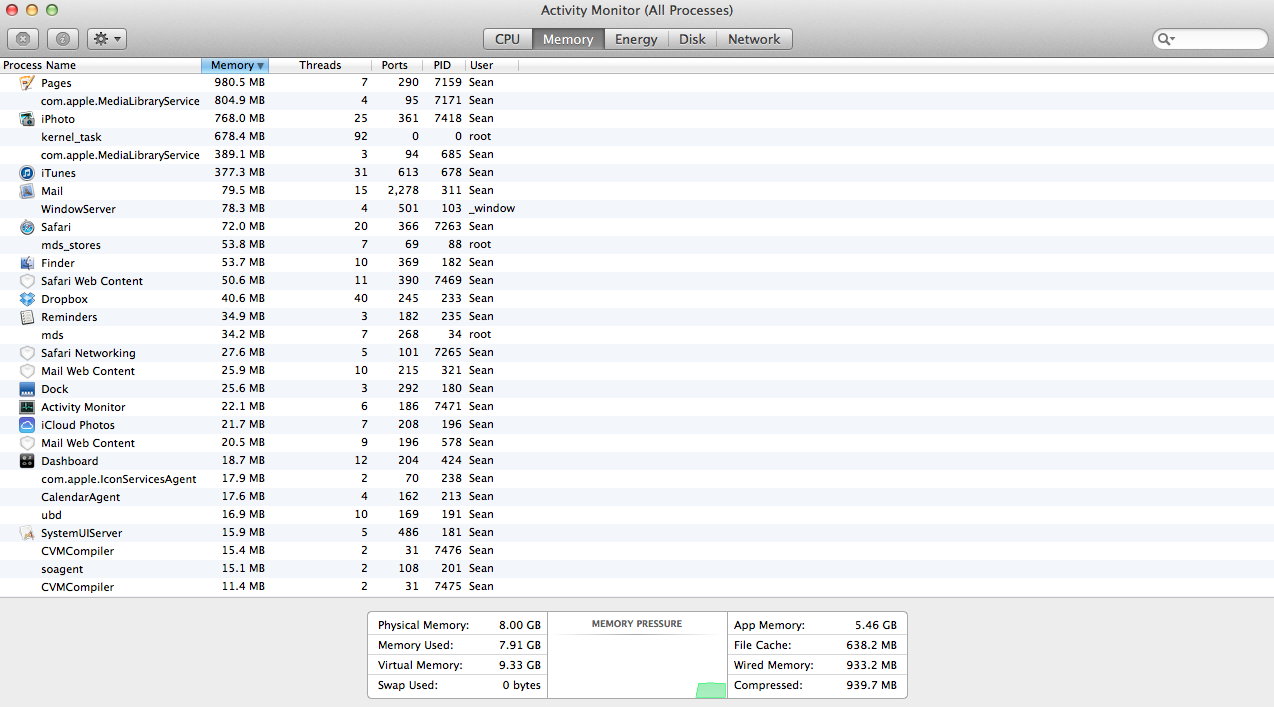
Task: Click the Dashboard process icon
Action: coord(27,461)
